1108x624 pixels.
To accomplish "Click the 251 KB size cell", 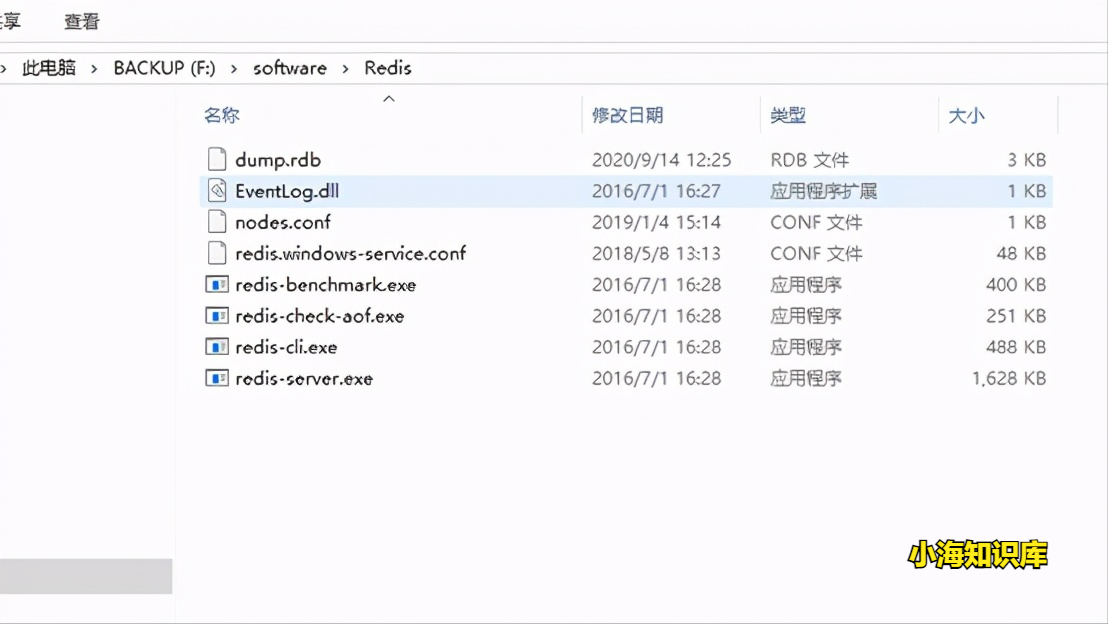I will 1016,316.
